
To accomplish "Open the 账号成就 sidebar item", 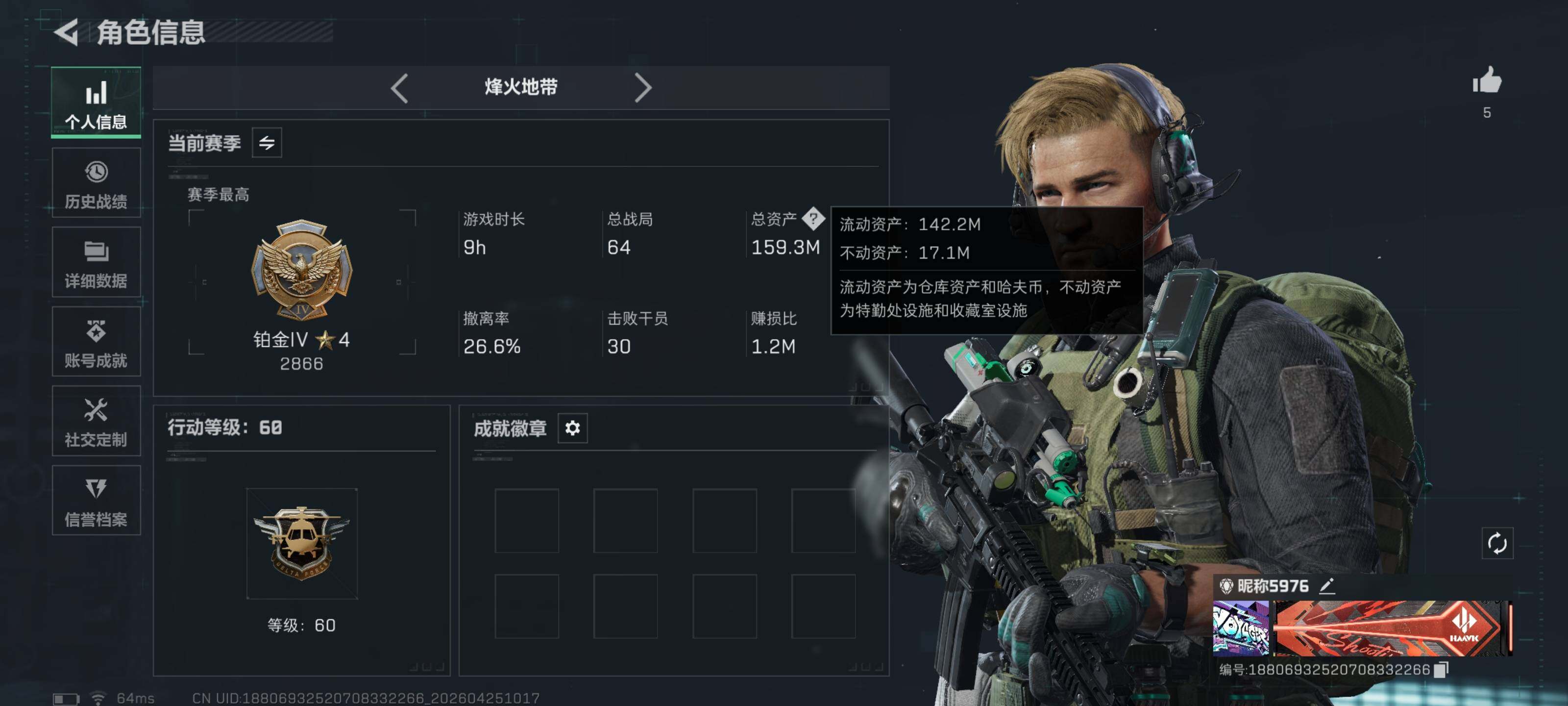I will tap(96, 341).
